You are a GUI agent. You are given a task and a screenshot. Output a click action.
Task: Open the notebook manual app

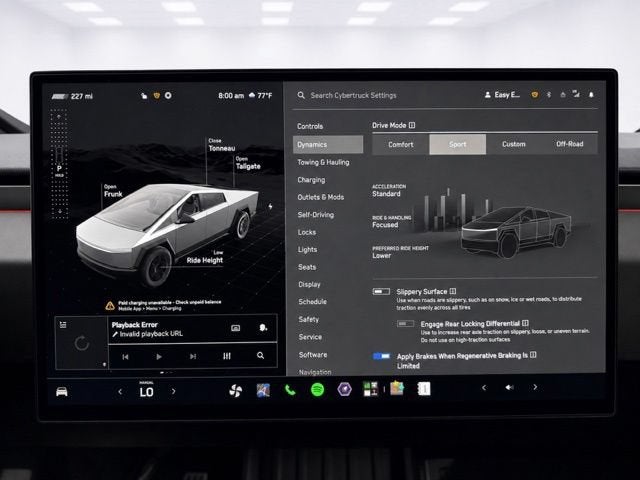pos(424,389)
